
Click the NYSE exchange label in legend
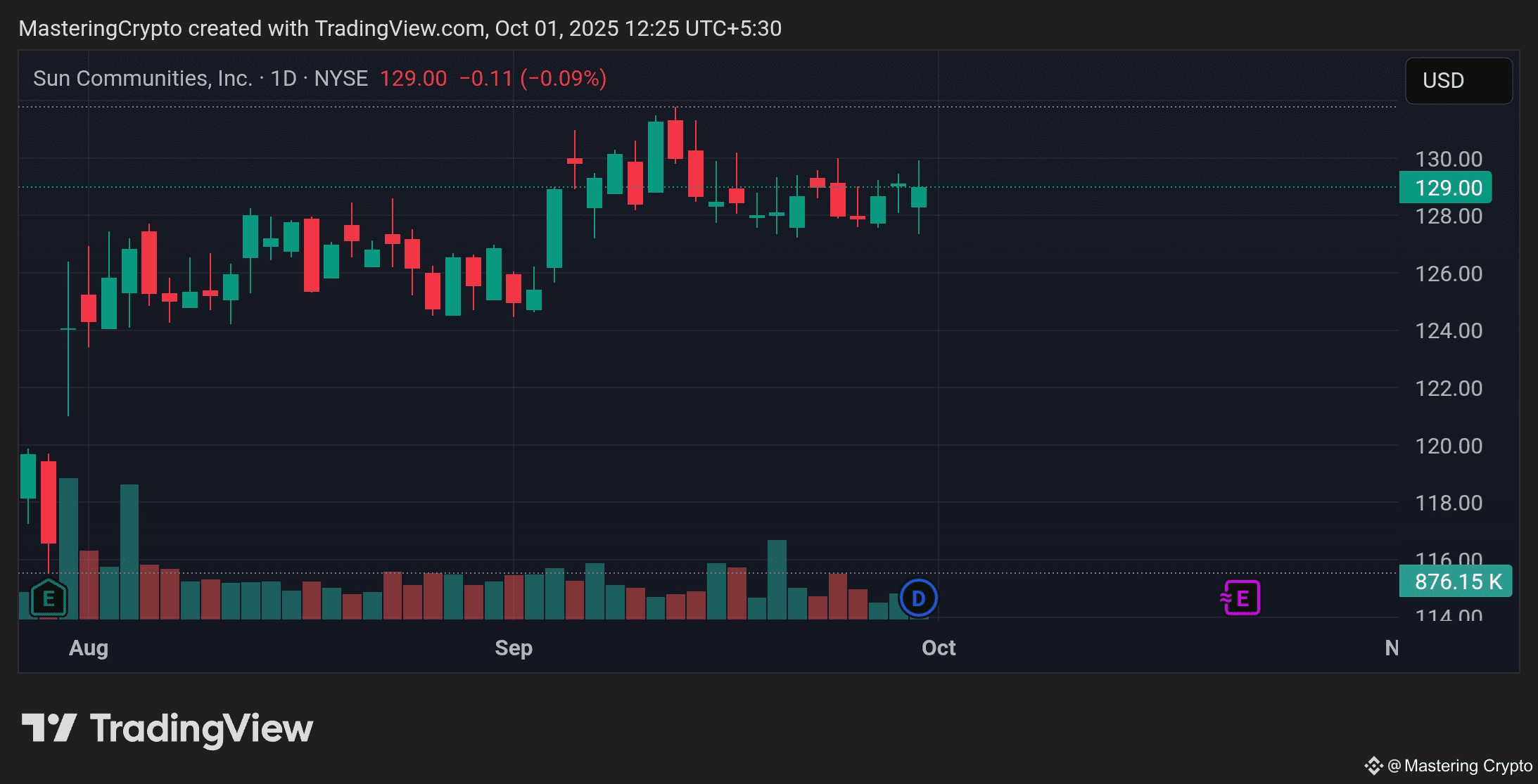(x=341, y=78)
